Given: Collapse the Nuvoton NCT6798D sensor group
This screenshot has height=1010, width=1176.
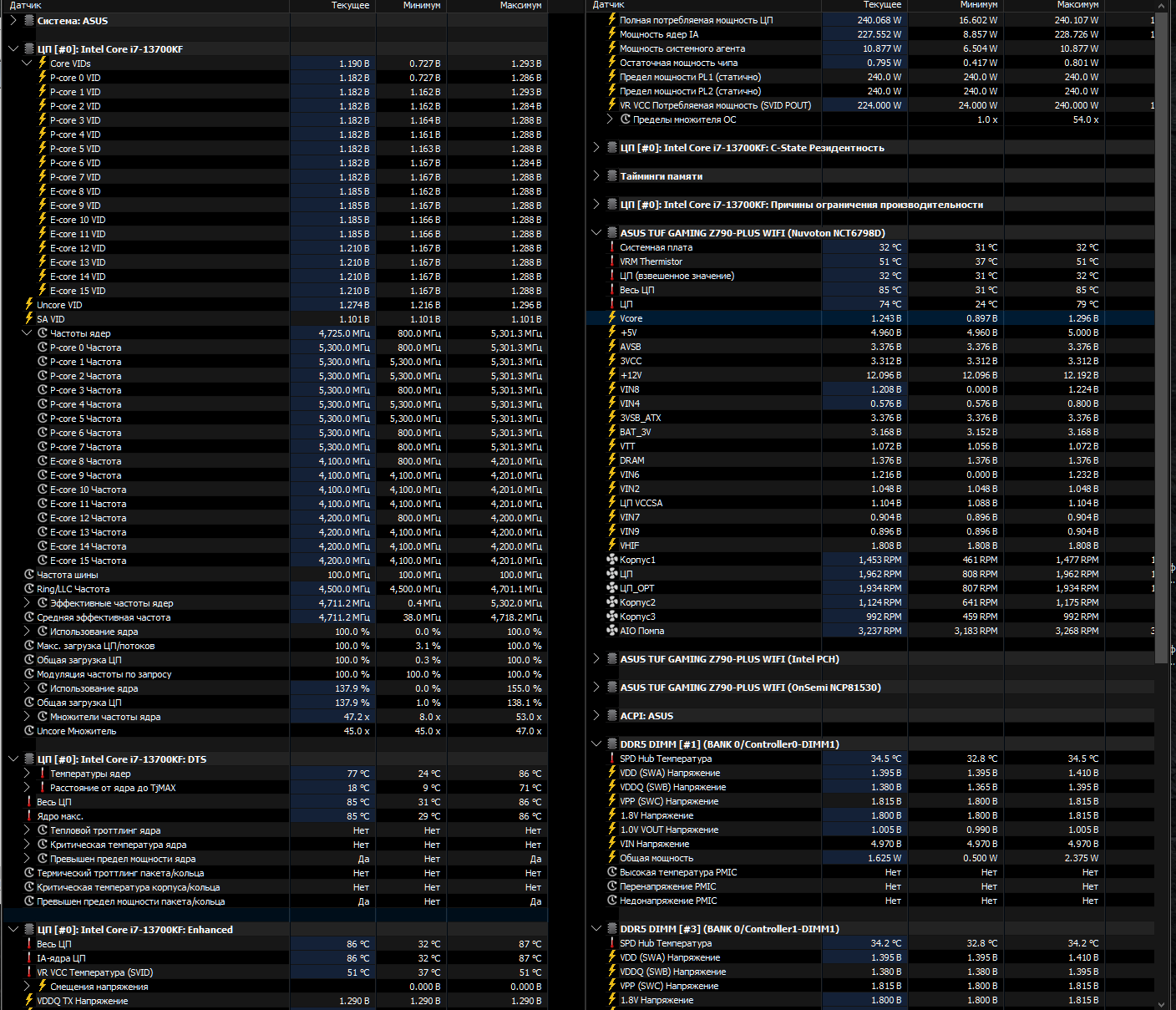Looking at the screenshot, I should click(596, 232).
